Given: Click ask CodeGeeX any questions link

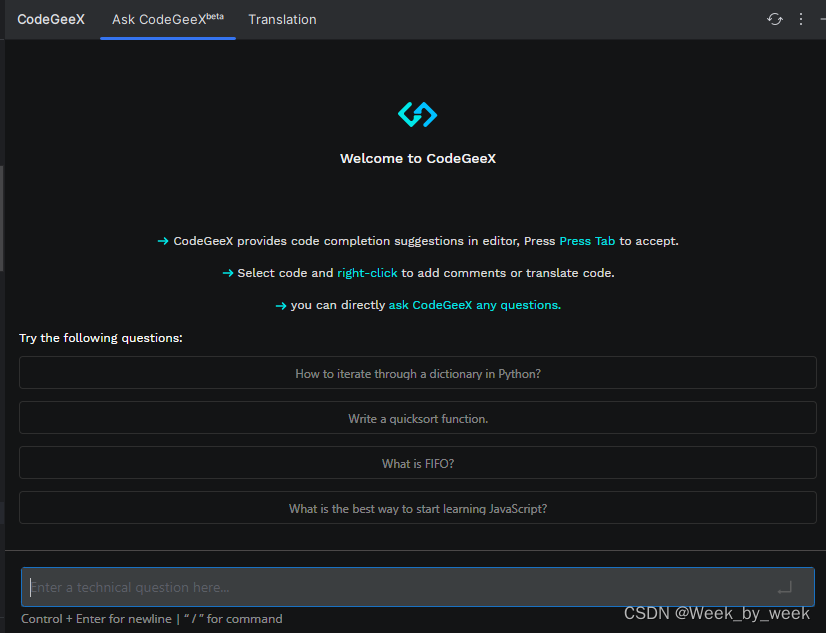Looking at the screenshot, I should 475,305.
